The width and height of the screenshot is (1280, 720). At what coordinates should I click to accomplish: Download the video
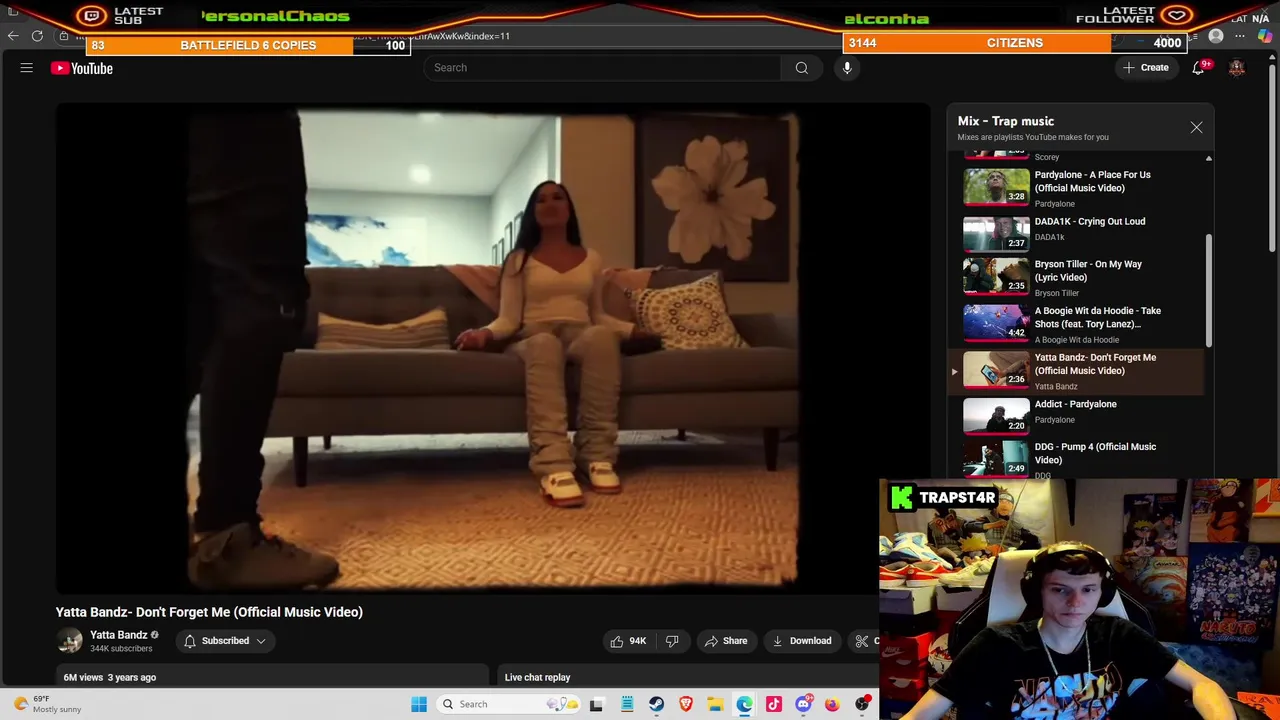(801, 641)
